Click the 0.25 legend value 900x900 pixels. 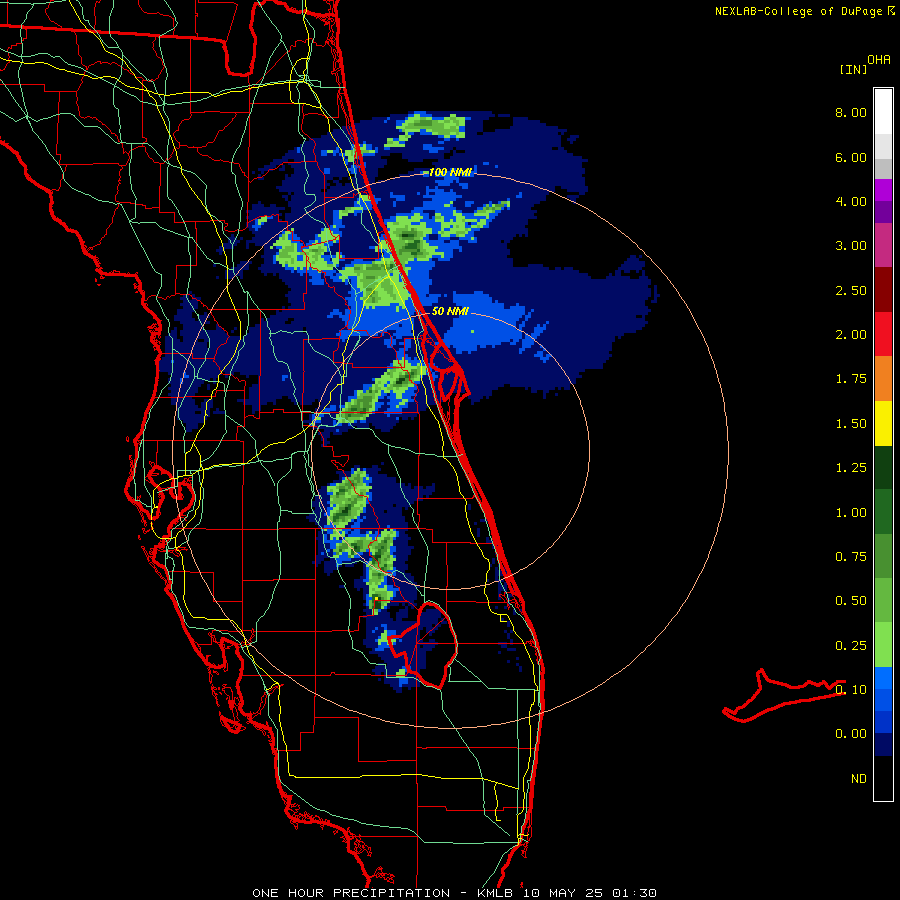click(851, 646)
